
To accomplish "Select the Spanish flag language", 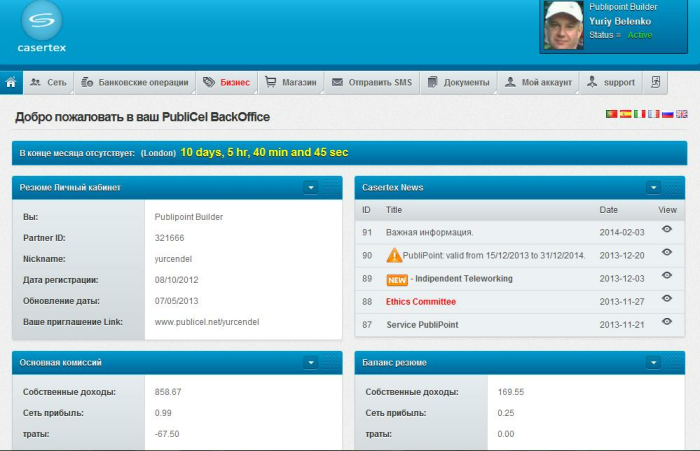I will 625,114.
